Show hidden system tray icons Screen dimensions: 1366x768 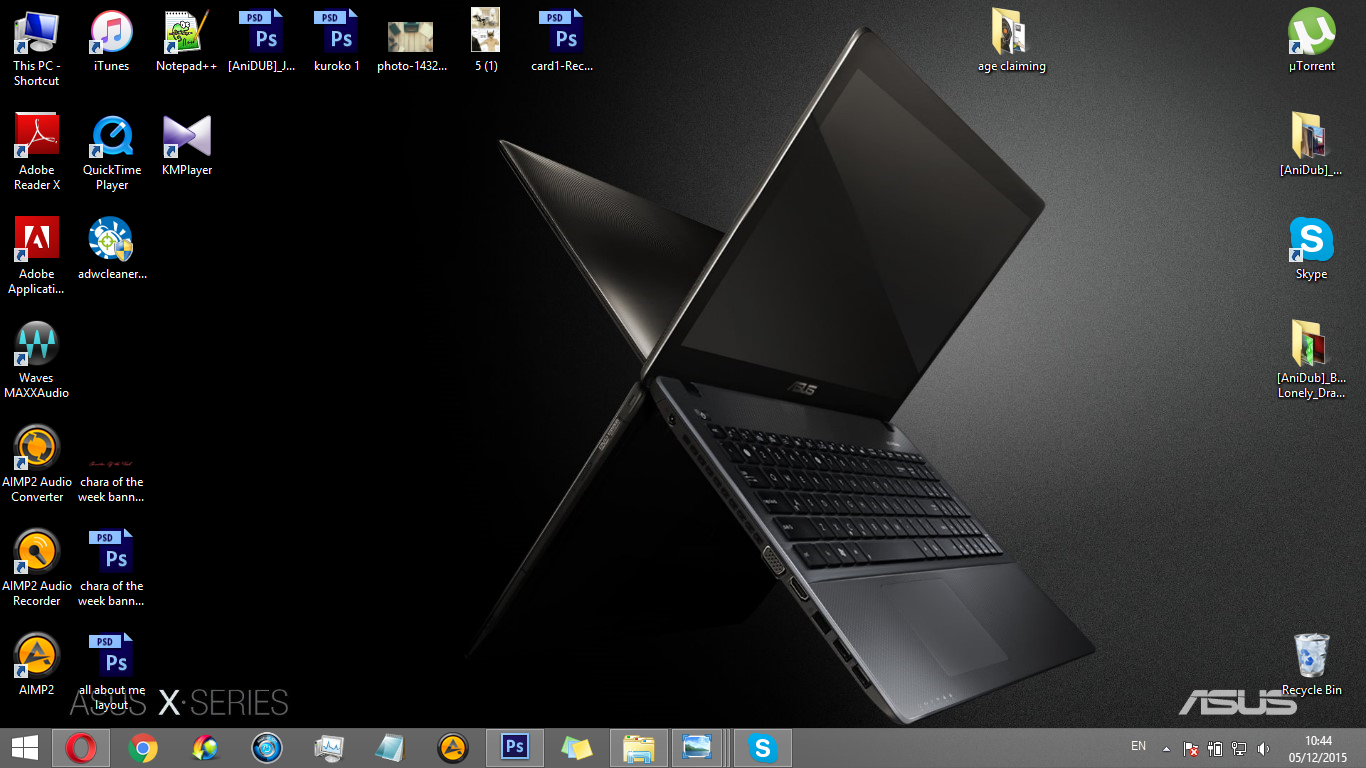tap(1166, 748)
